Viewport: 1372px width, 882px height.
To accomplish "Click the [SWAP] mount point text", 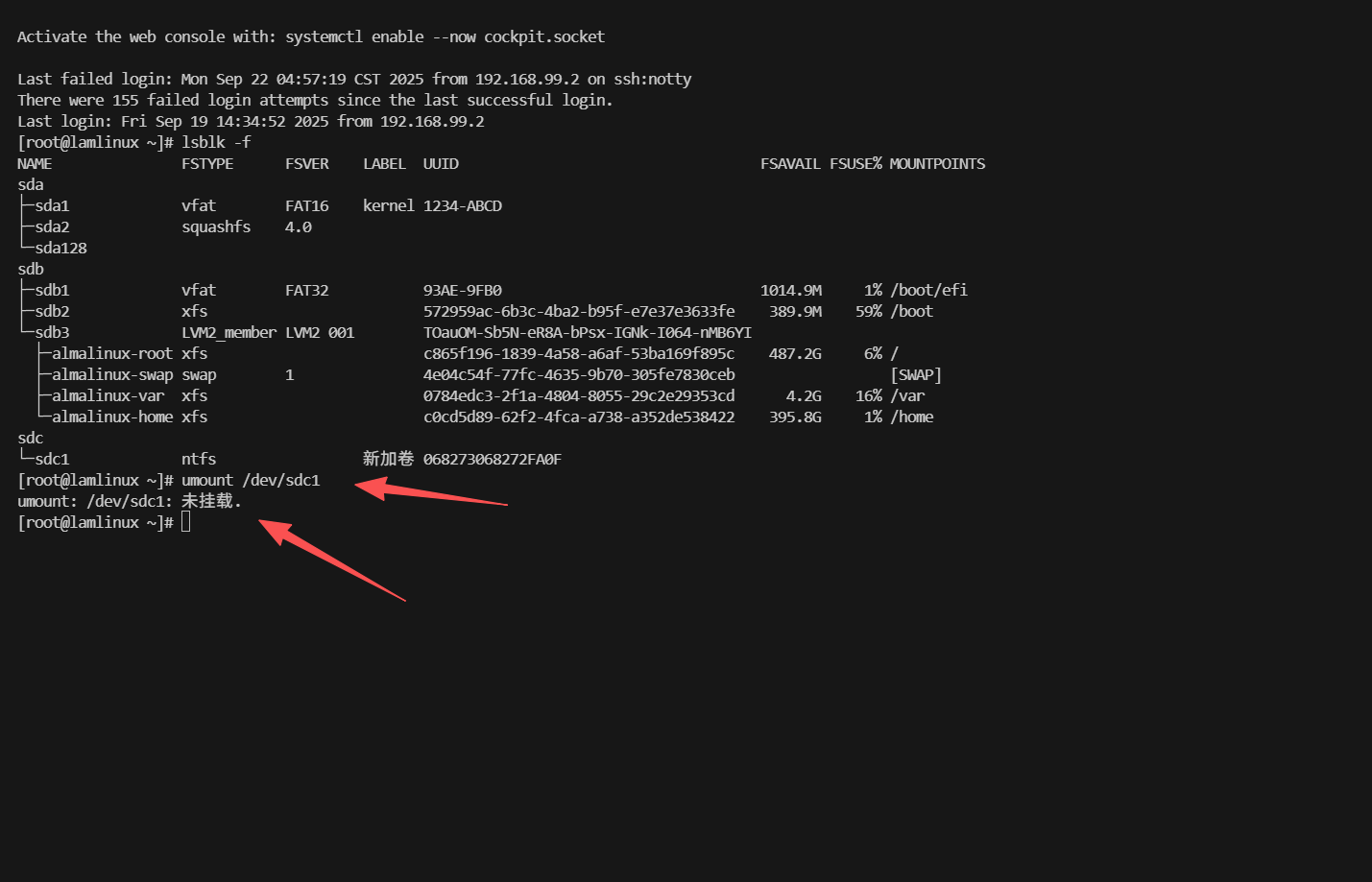I will [x=915, y=374].
